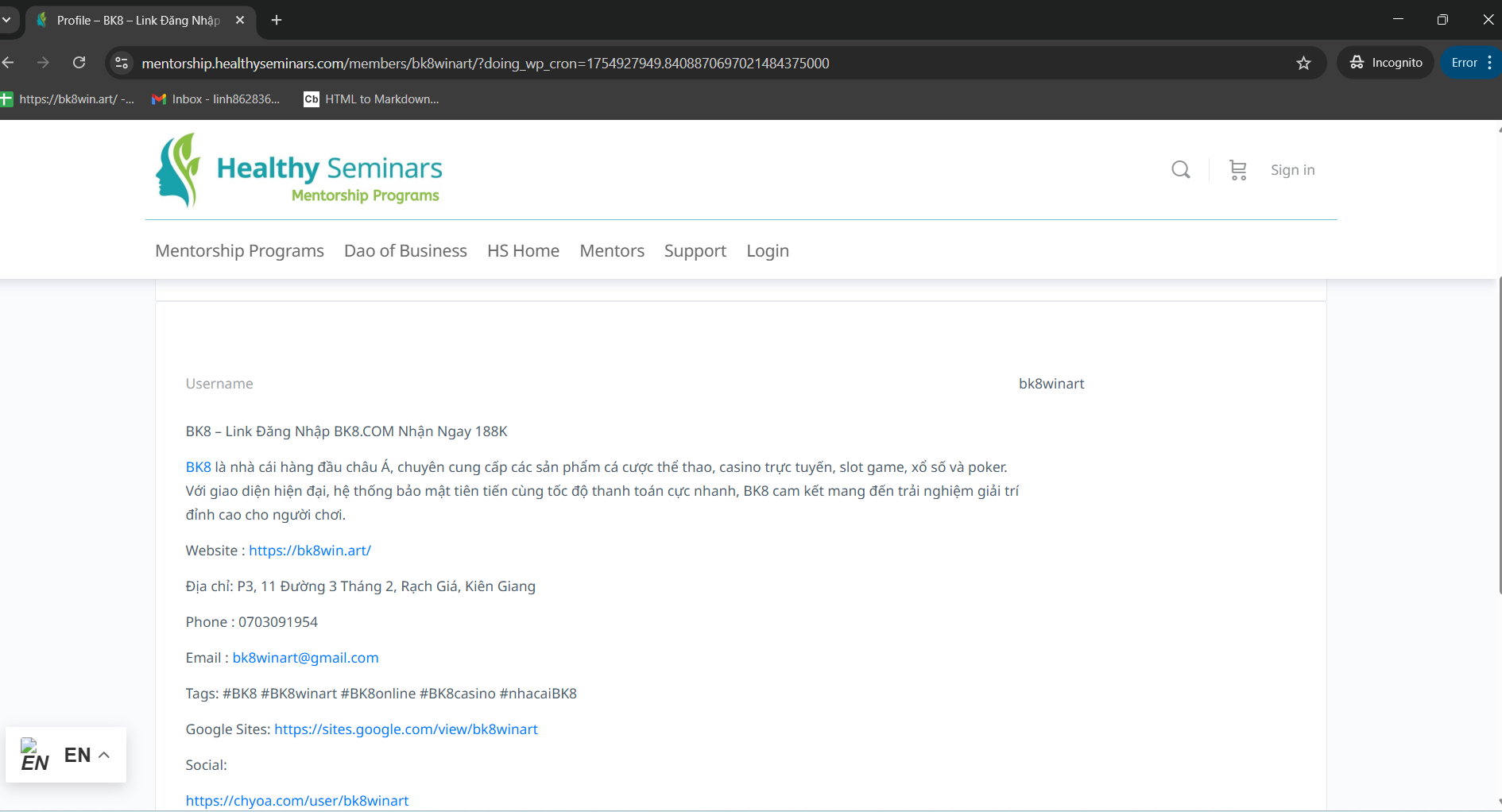Image resolution: width=1502 pixels, height=812 pixels.
Task: Select Mentors in navigation bar
Action: pos(611,251)
